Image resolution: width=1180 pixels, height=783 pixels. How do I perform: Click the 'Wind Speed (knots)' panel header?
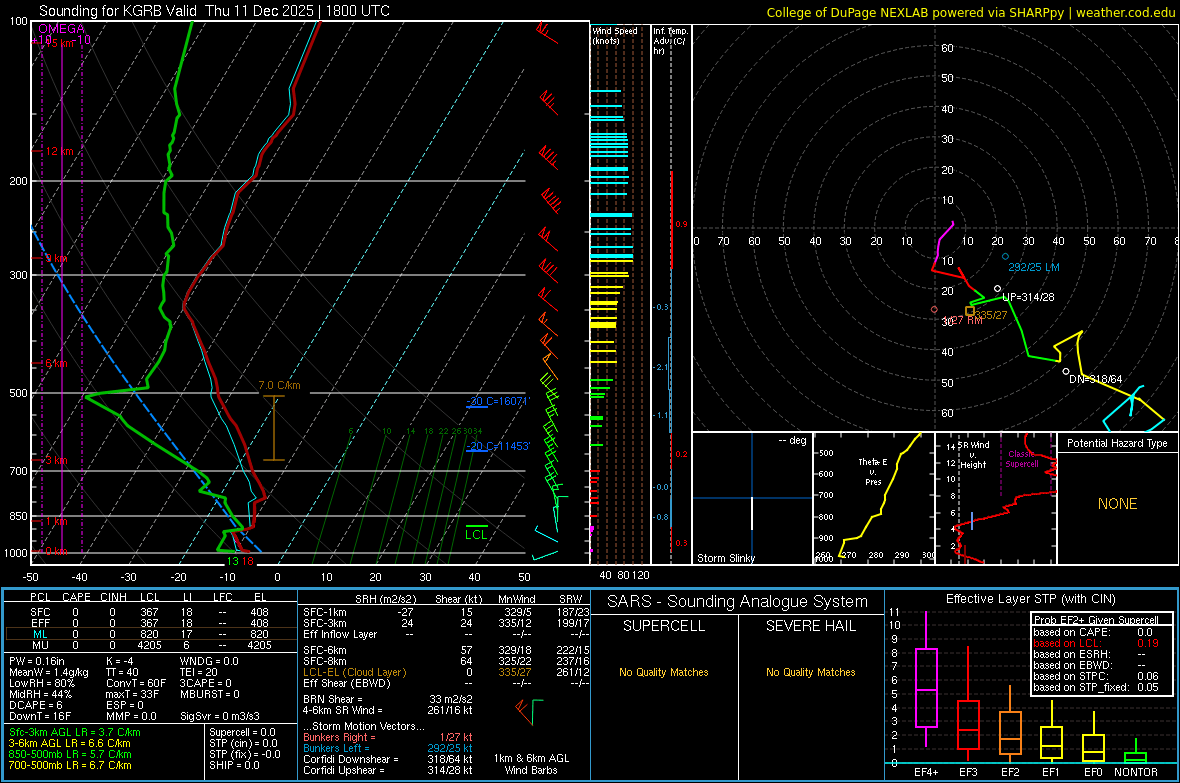click(x=614, y=35)
